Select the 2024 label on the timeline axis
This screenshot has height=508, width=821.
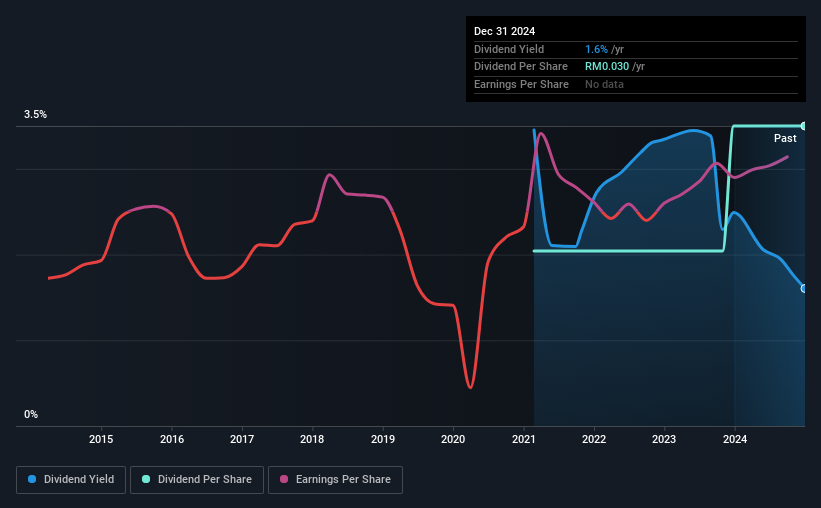coord(735,439)
